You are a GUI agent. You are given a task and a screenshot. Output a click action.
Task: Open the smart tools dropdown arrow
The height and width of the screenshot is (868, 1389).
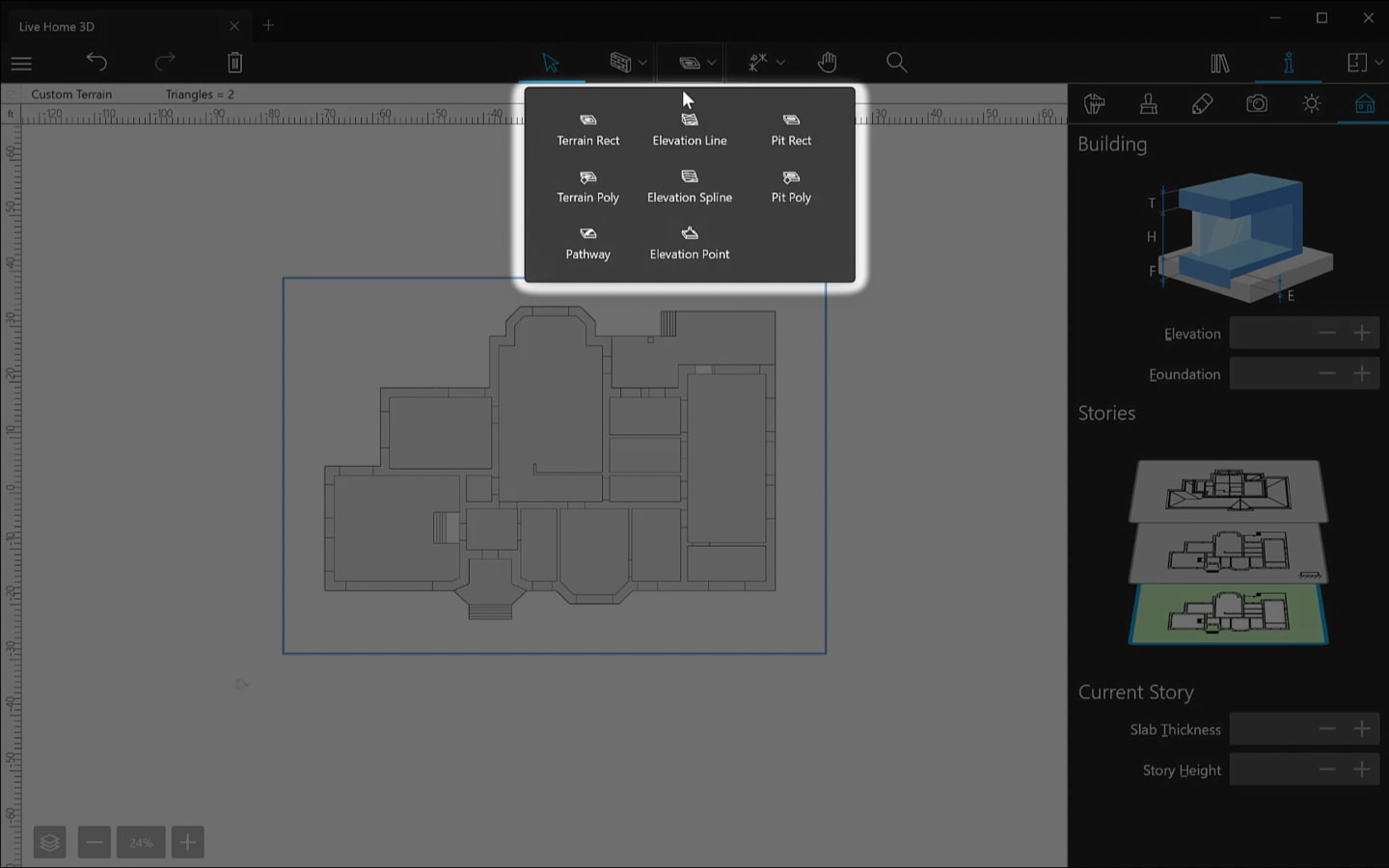click(780, 62)
